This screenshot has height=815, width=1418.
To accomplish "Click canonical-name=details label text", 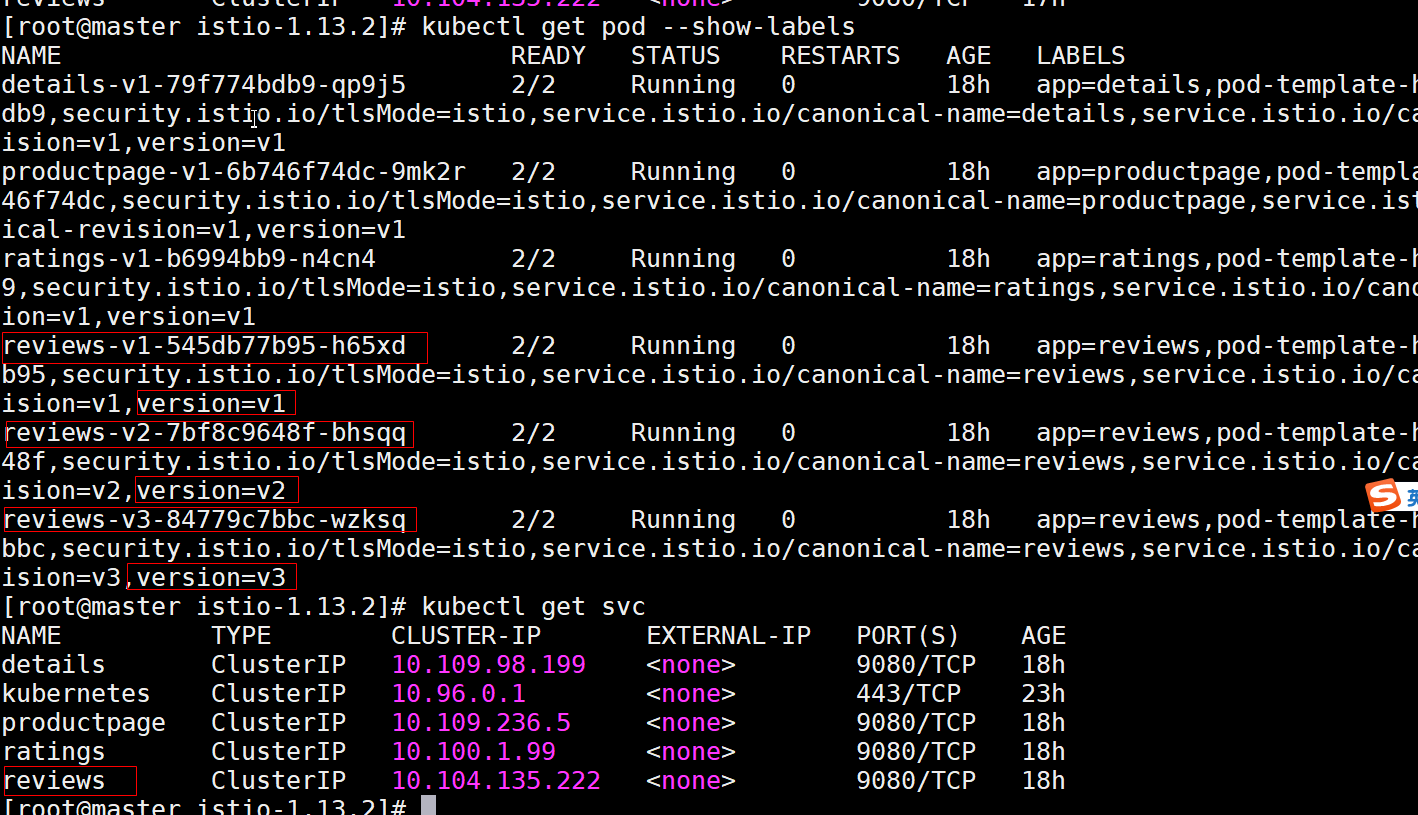I will (962, 114).
